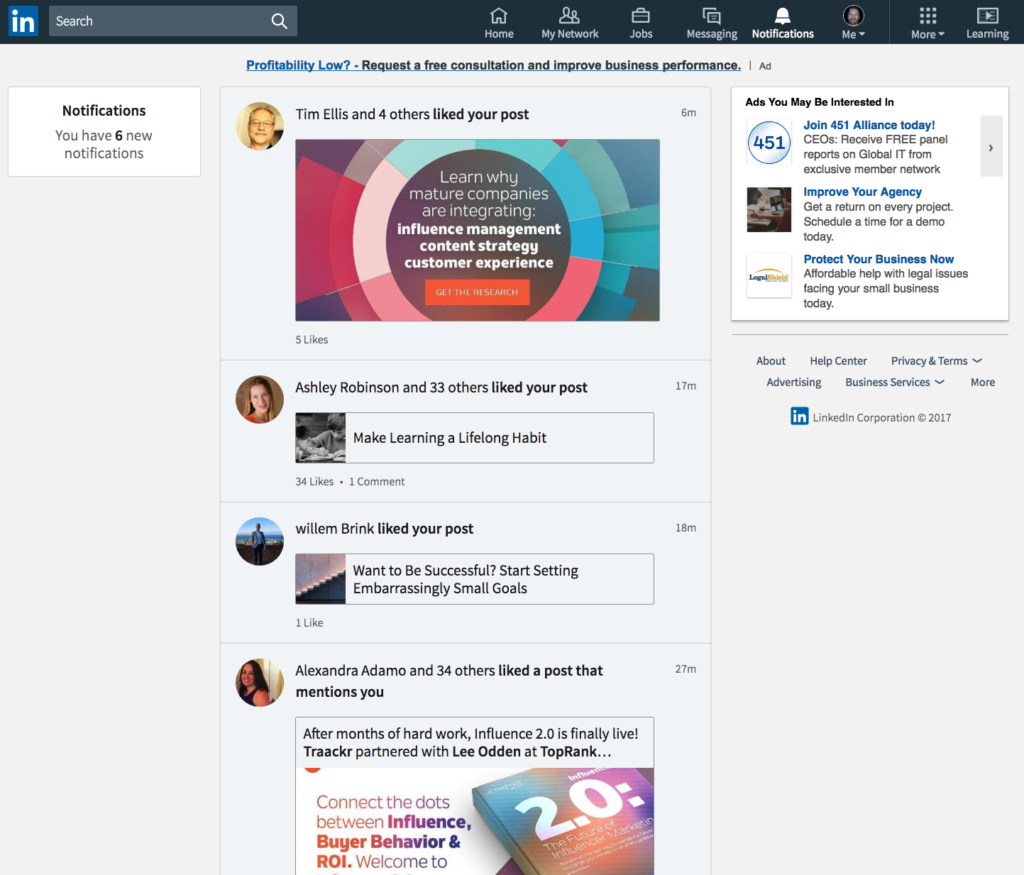Open the Improve Your Agency ad thumbnail
The width and height of the screenshot is (1024, 875).
[769, 210]
